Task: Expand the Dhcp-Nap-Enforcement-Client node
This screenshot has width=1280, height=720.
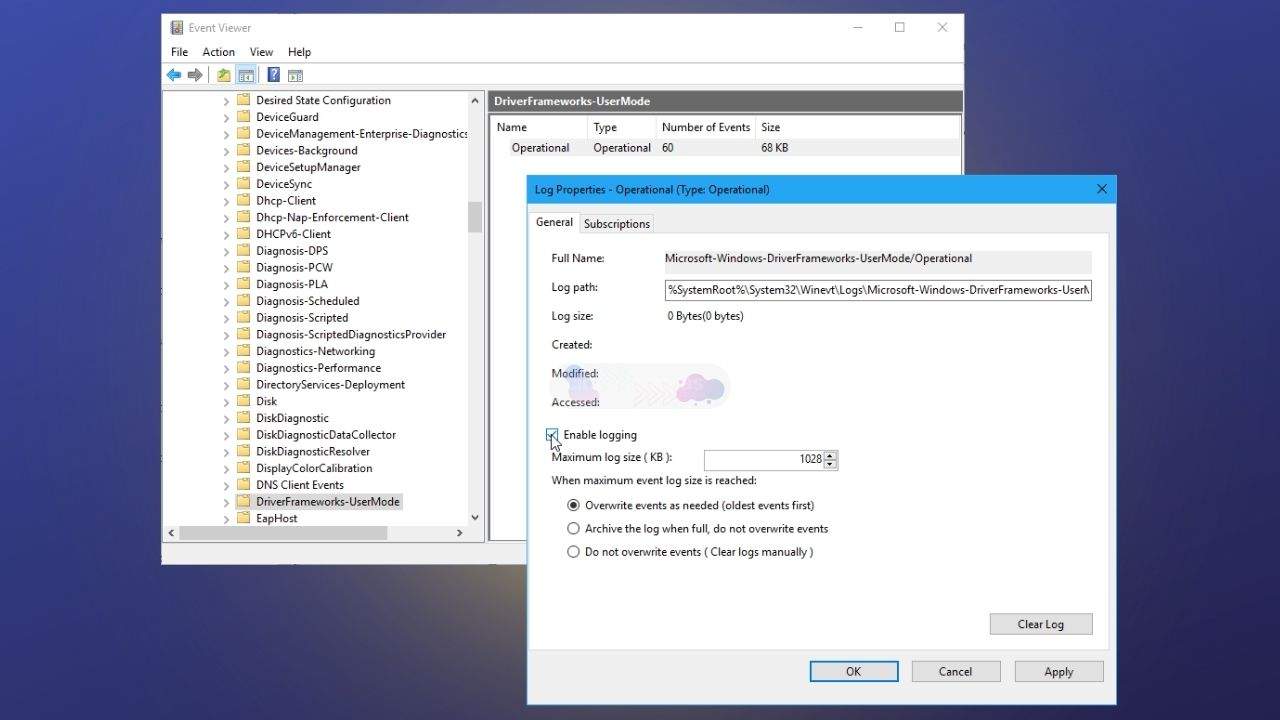Action: pos(226,217)
